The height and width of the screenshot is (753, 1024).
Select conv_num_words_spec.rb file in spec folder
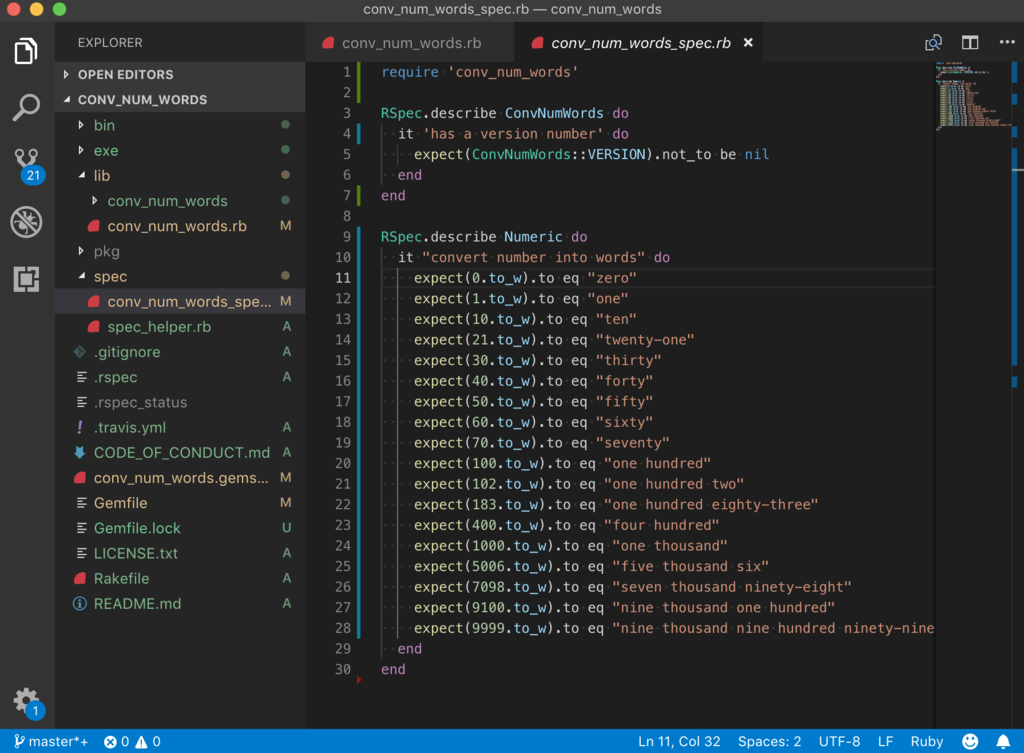click(x=180, y=301)
